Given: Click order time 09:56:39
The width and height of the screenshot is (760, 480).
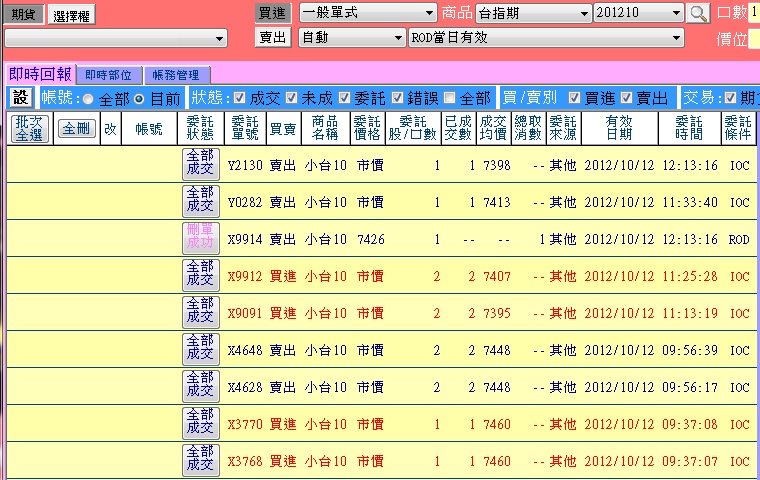Looking at the screenshot, I should tap(690, 350).
